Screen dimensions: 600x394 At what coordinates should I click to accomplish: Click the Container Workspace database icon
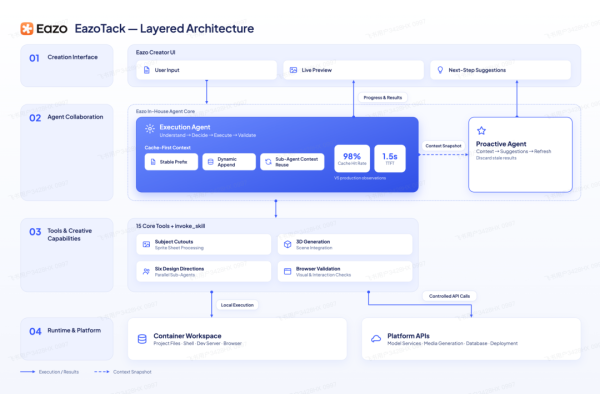(142, 339)
